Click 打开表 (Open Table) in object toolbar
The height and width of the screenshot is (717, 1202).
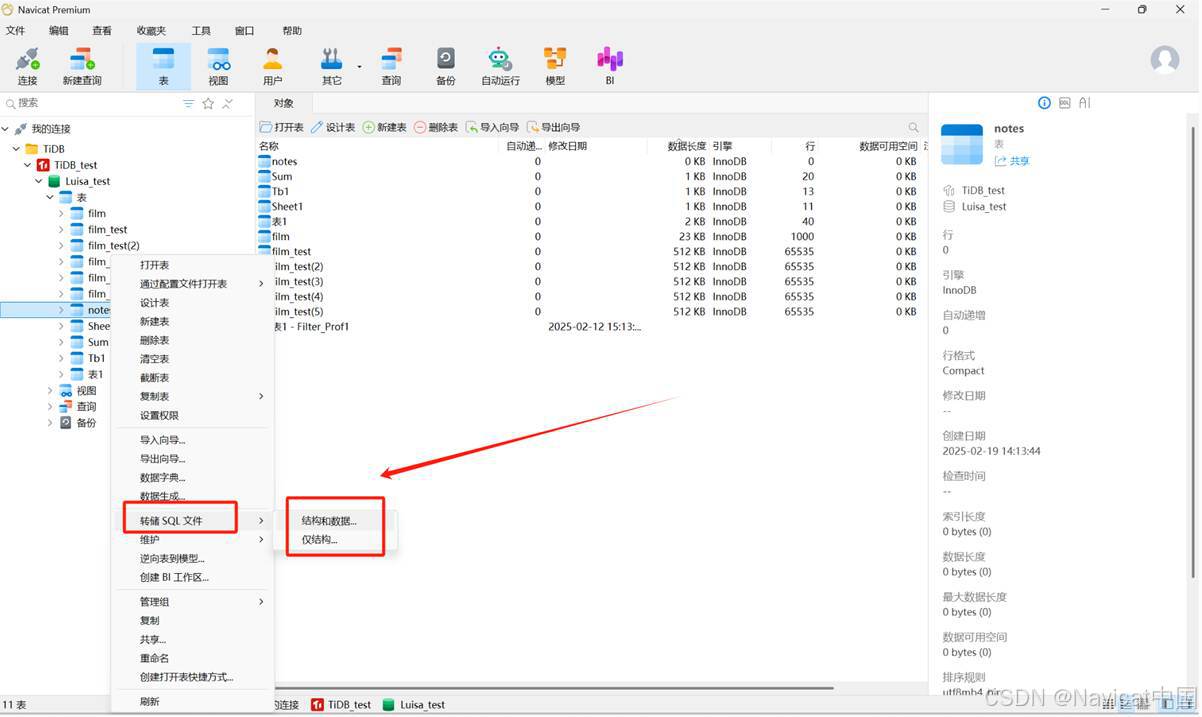coord(282,127)
